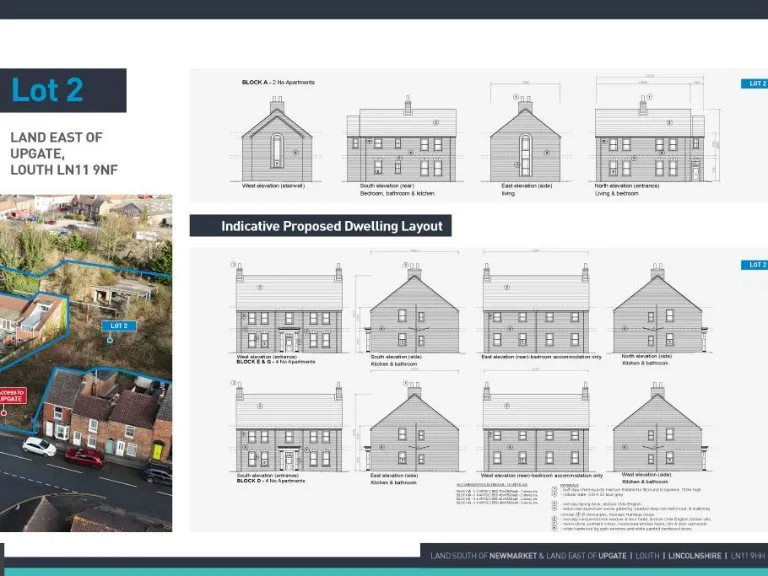Screen dimensions: 768x576
Task: Click the LOT 2 badge beside Block A
Action: point(753,84)
